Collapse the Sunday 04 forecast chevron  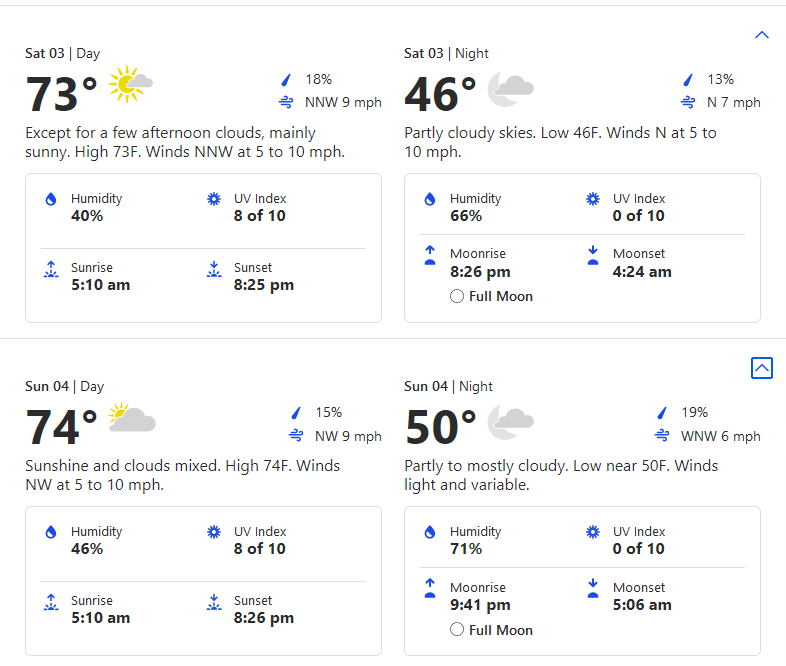tap(761, 368)
